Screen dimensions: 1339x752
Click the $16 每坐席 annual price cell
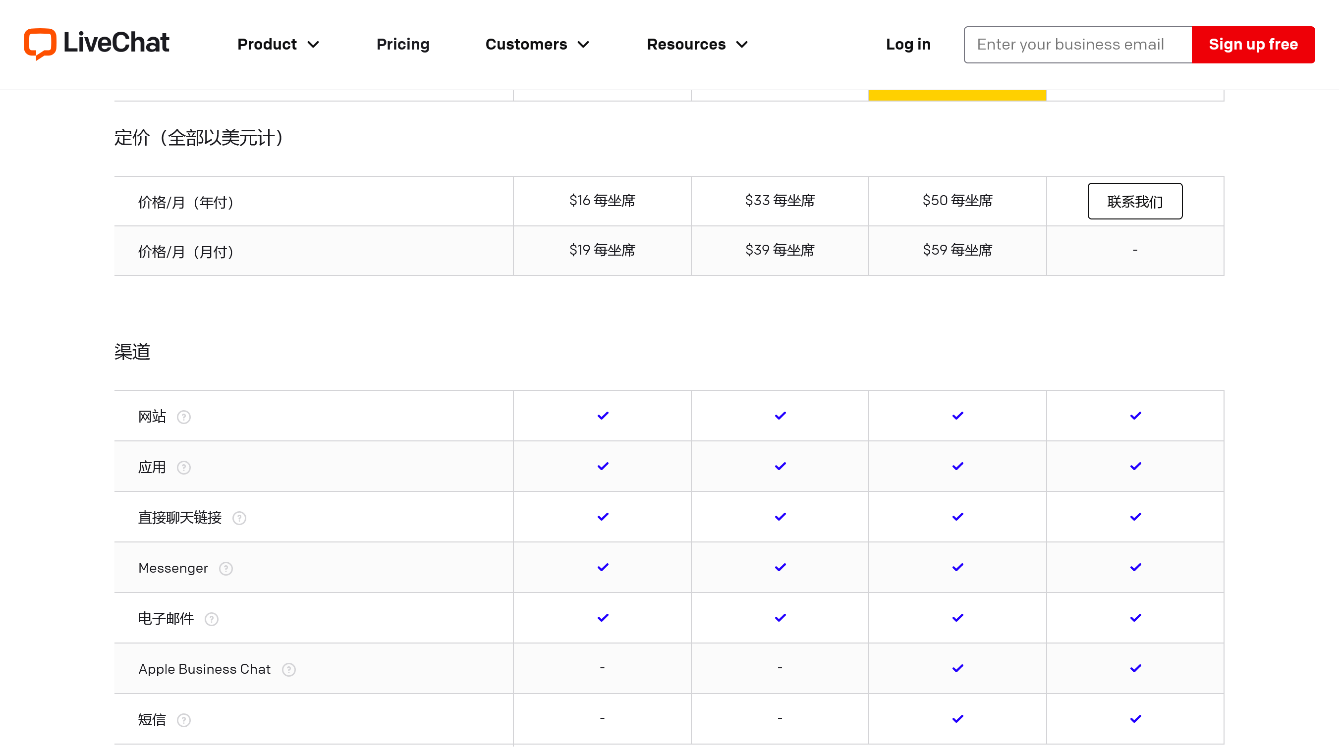[602, 201]
